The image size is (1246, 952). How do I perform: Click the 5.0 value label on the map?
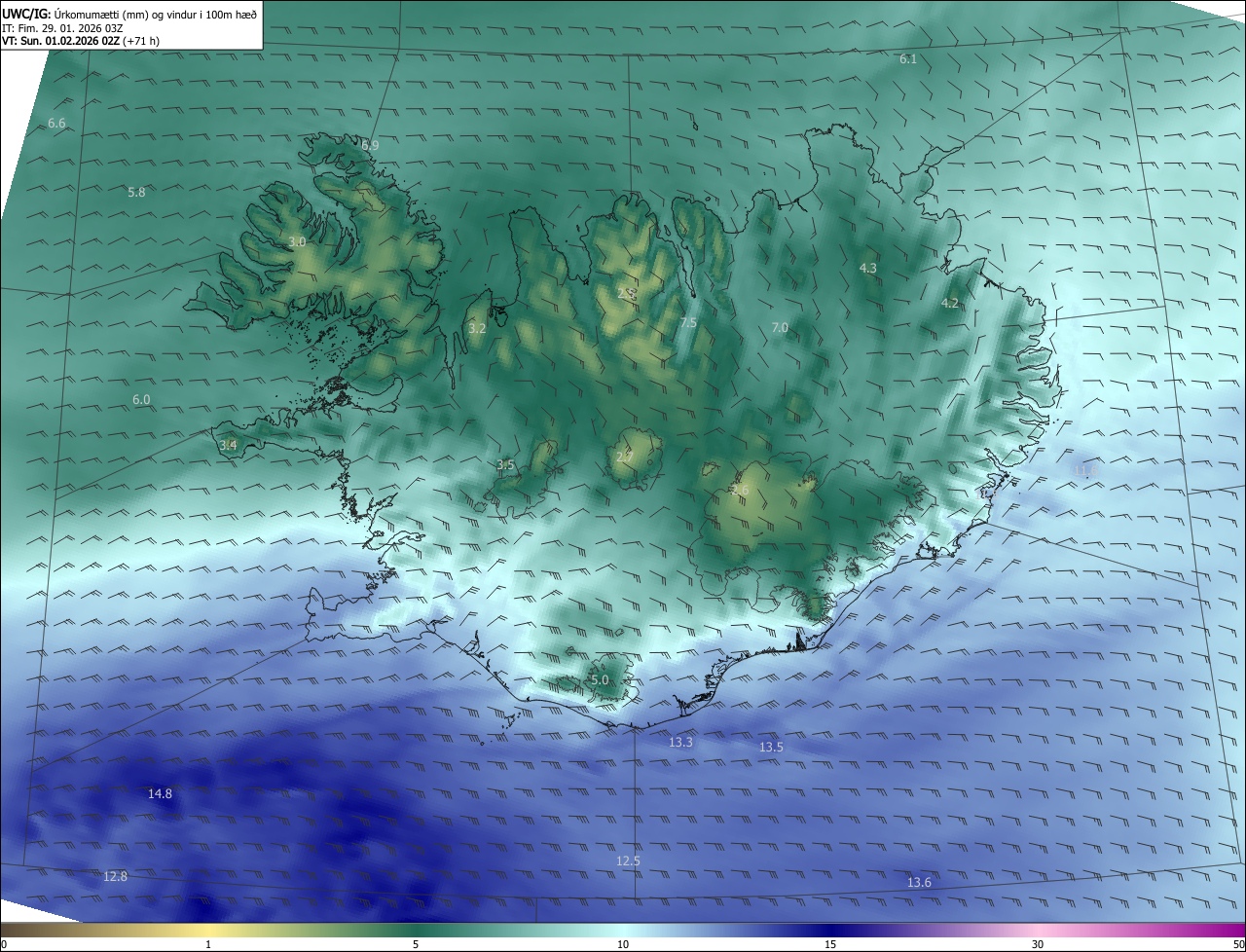pyautogui.click(x=600, y=679)
